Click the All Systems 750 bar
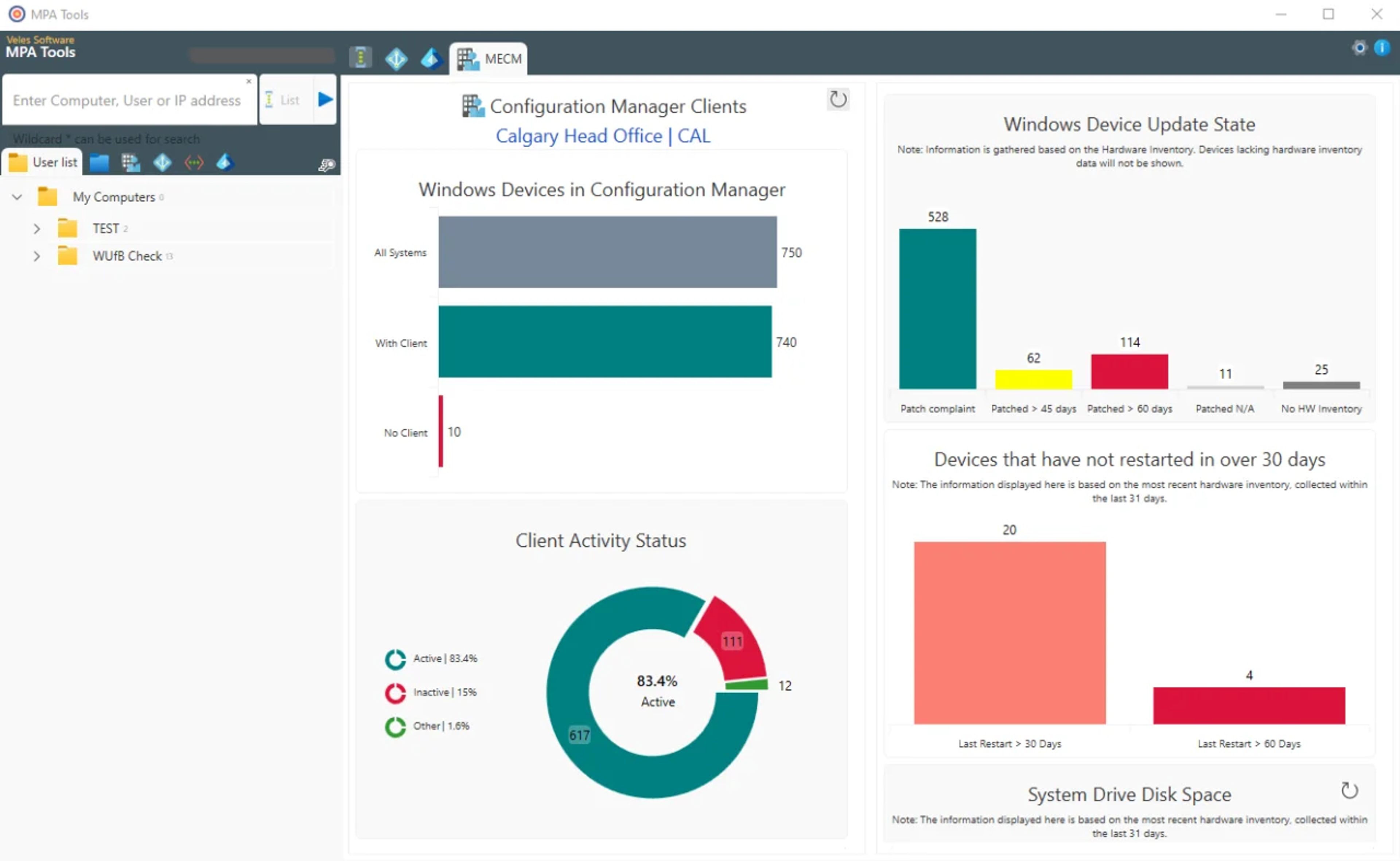 607,252
